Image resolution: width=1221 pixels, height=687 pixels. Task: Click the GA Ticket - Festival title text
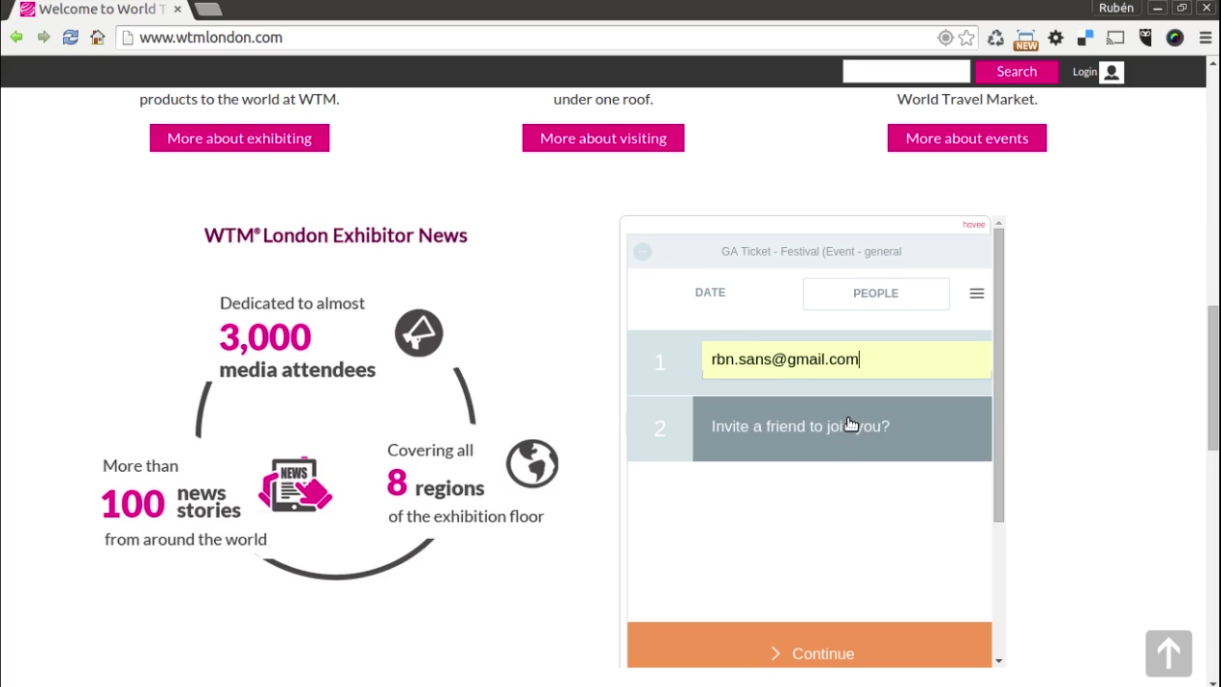[811, 252]
